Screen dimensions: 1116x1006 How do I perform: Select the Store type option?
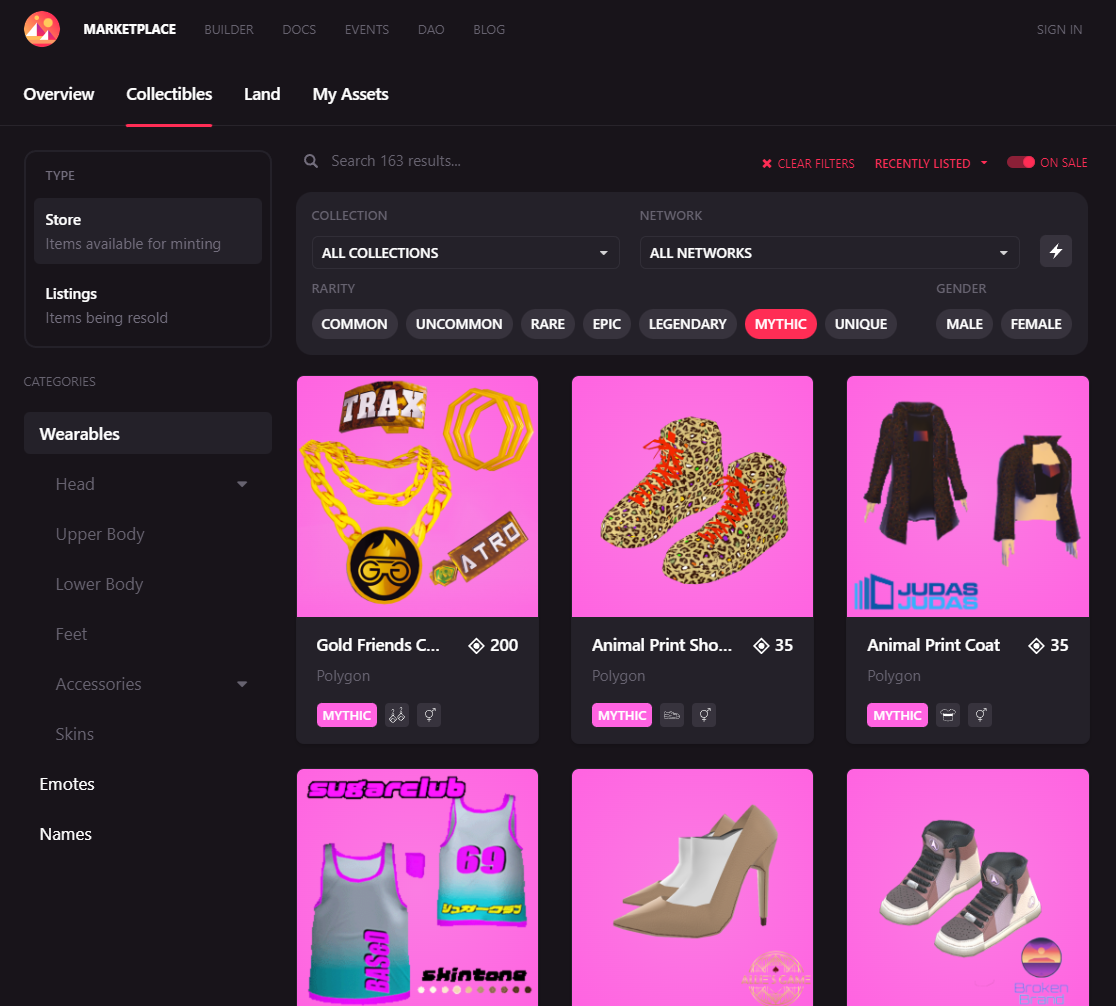tap(148, 231)
